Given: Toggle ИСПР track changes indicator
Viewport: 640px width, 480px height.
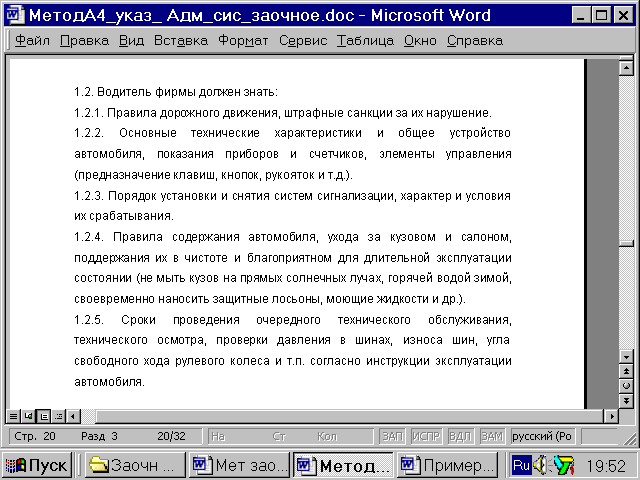Looking at the screenshot, I should coord(426,436).
